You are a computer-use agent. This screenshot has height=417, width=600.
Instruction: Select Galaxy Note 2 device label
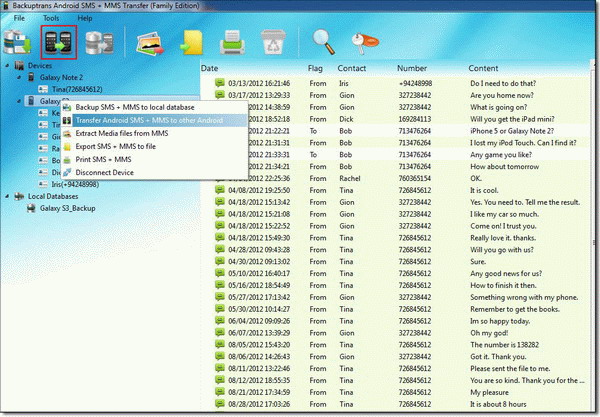point(61,78)
